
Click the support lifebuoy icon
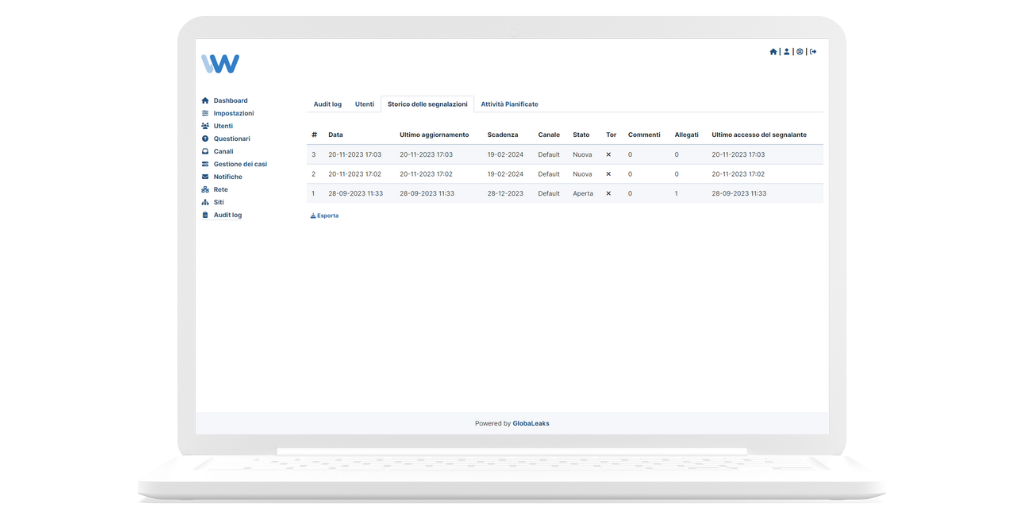tap(799, 52)
